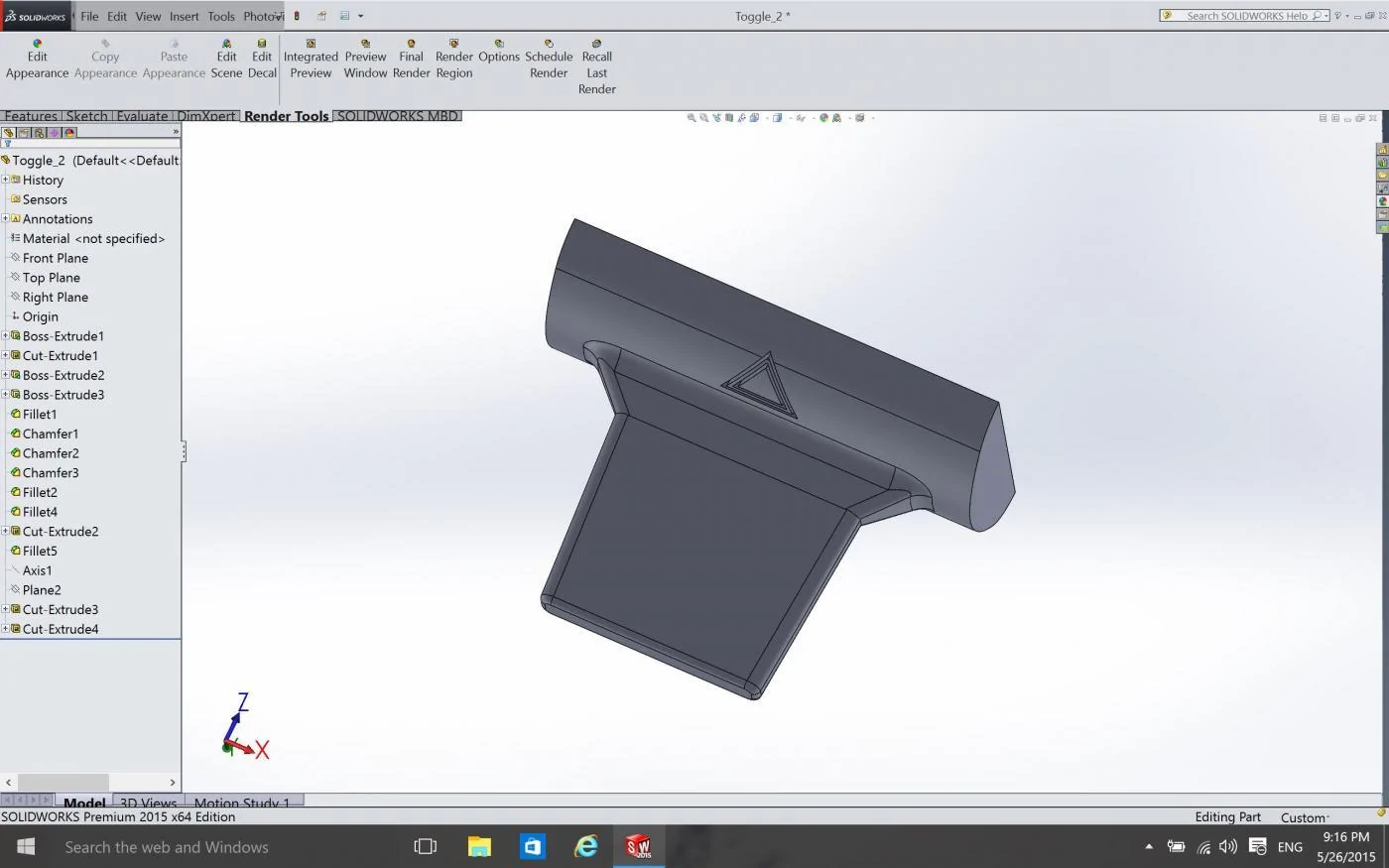
Task: Expand the Cut-Extrude2 feature
Action: [x=5, y=531]
